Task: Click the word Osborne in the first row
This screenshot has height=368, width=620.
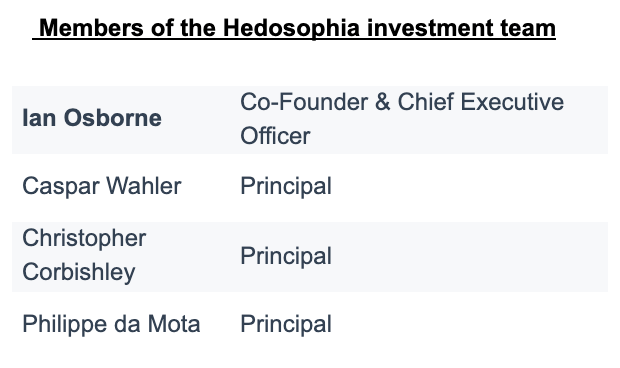Action: pos(113,118)
